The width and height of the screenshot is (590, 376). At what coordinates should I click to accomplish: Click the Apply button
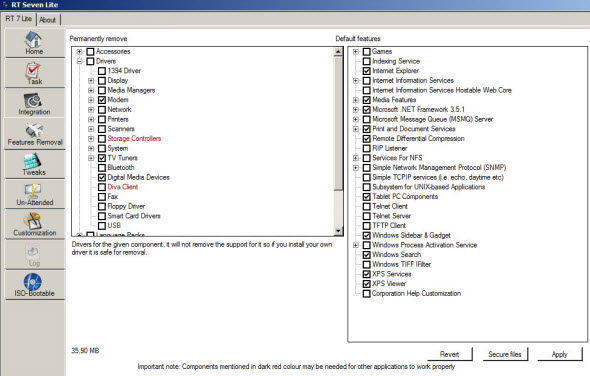point(559,354)
